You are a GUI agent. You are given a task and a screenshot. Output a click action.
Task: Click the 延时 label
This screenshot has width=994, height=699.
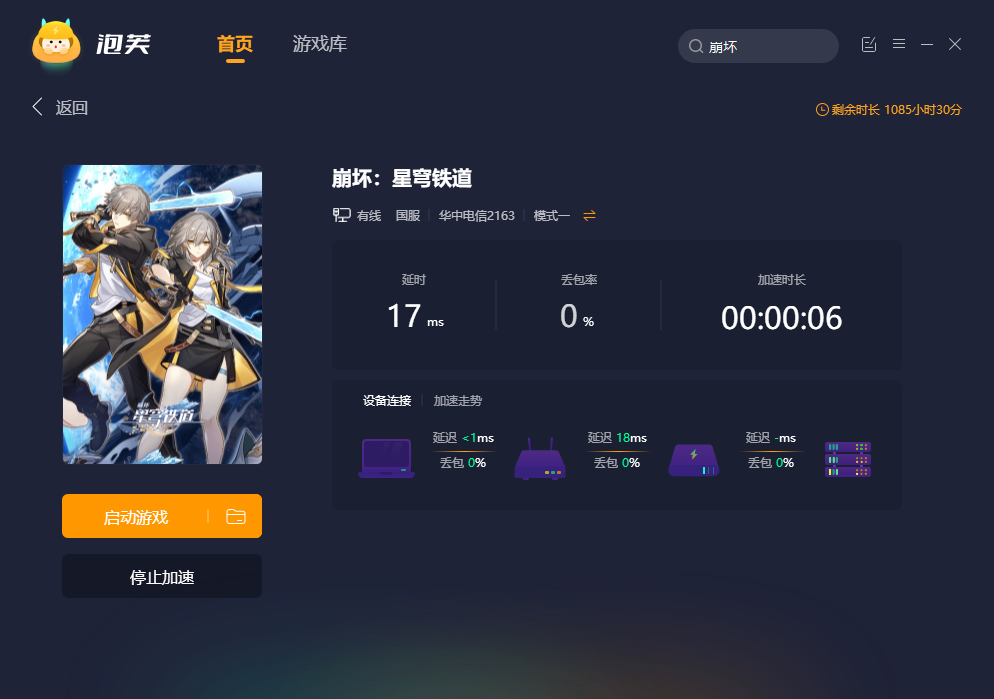click(413, 279)
